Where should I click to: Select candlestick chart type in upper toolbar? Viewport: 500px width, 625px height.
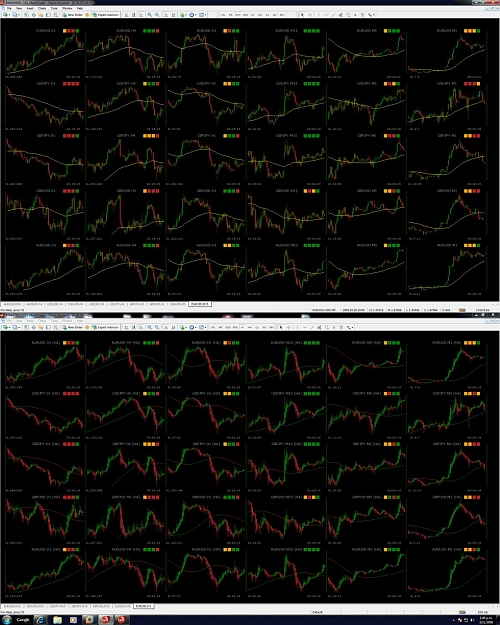(x=134, y=15)
